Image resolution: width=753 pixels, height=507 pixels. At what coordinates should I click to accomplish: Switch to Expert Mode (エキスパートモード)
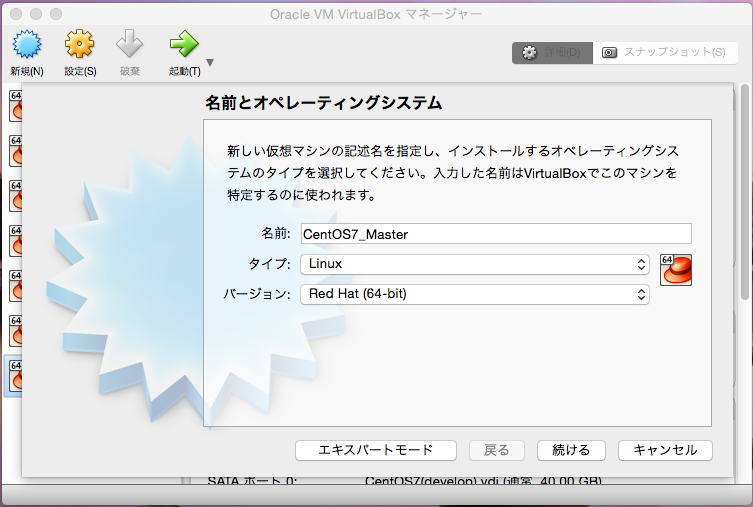tap(376, 450)
